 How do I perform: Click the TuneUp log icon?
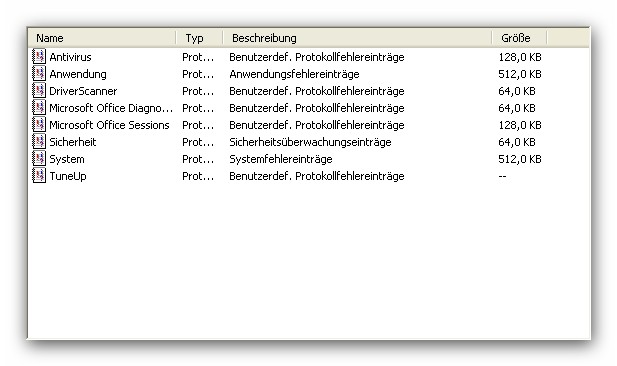click(39, 175)
